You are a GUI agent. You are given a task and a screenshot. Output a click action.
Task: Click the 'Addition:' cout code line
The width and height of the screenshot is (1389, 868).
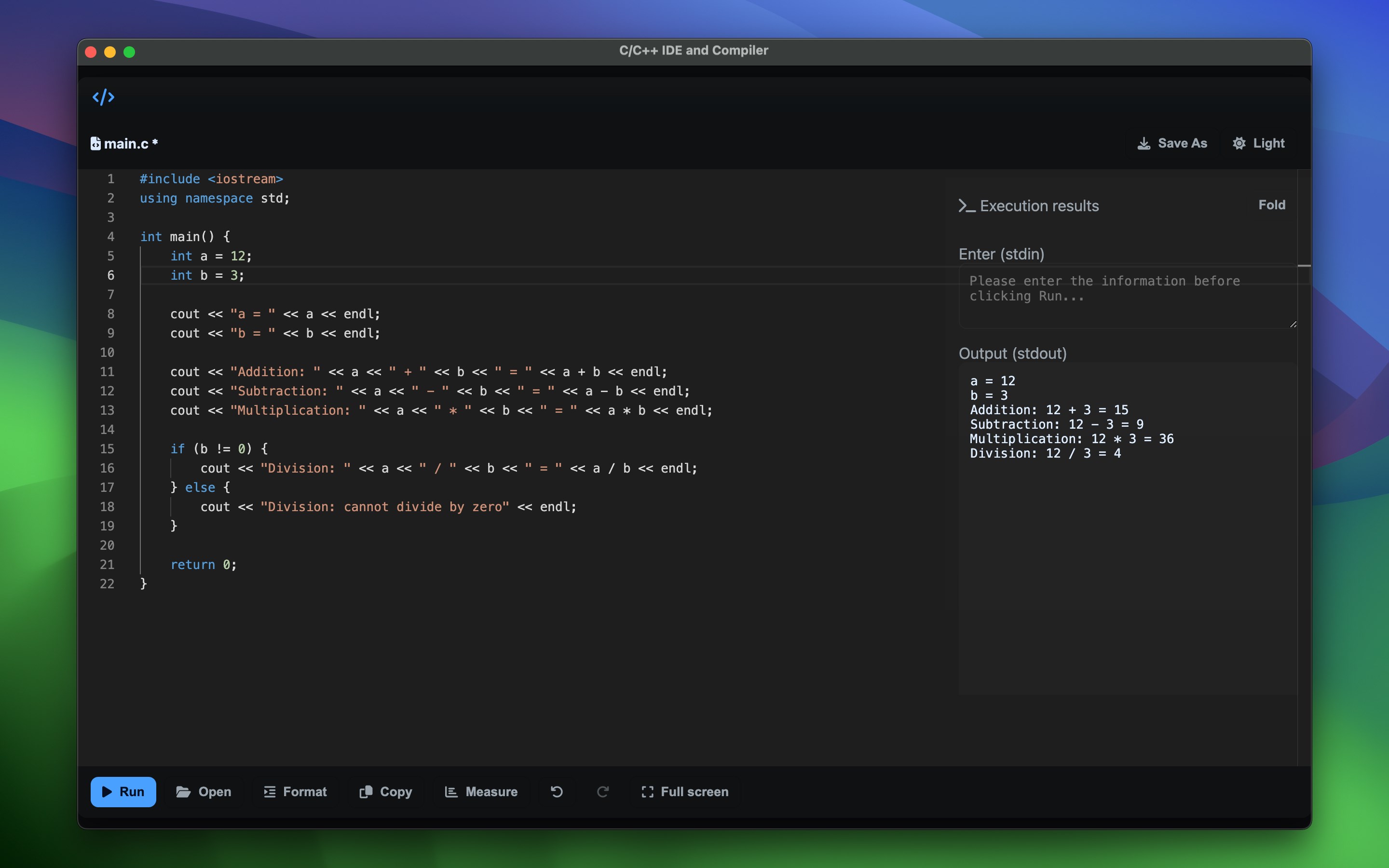(x=419, y=371)
